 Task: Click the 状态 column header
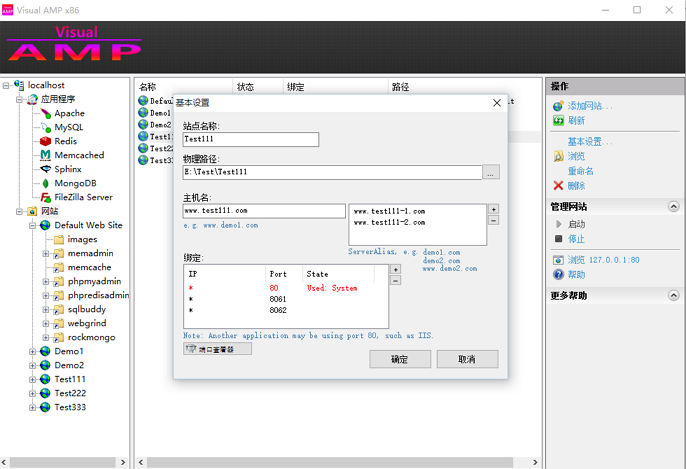coord(245,87)
